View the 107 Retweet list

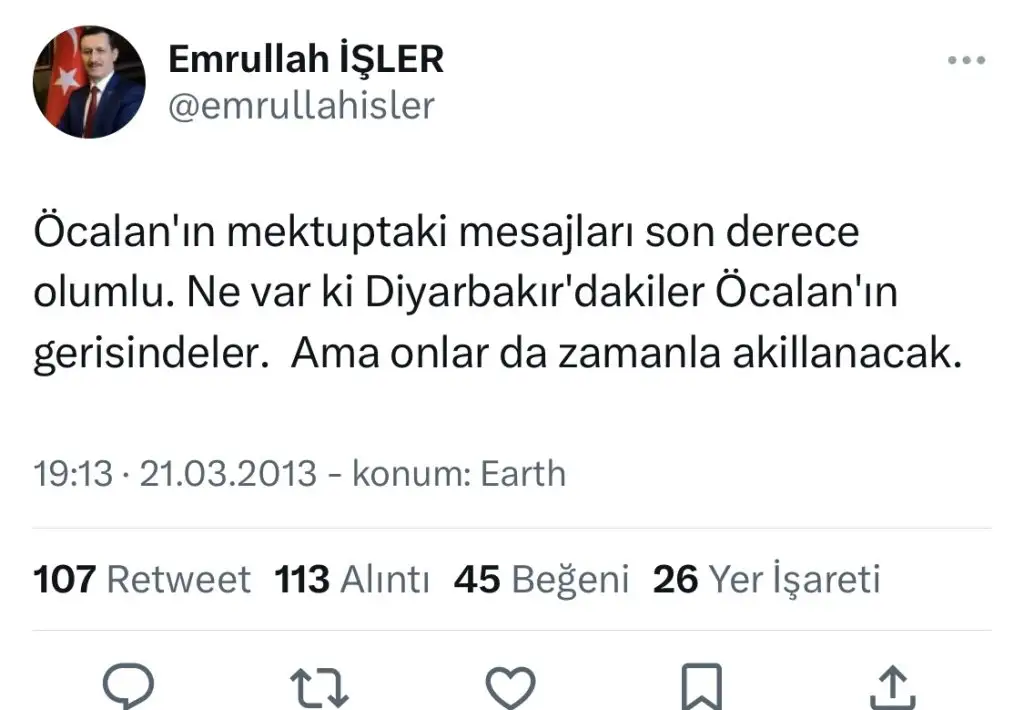[x=143, y=579]
